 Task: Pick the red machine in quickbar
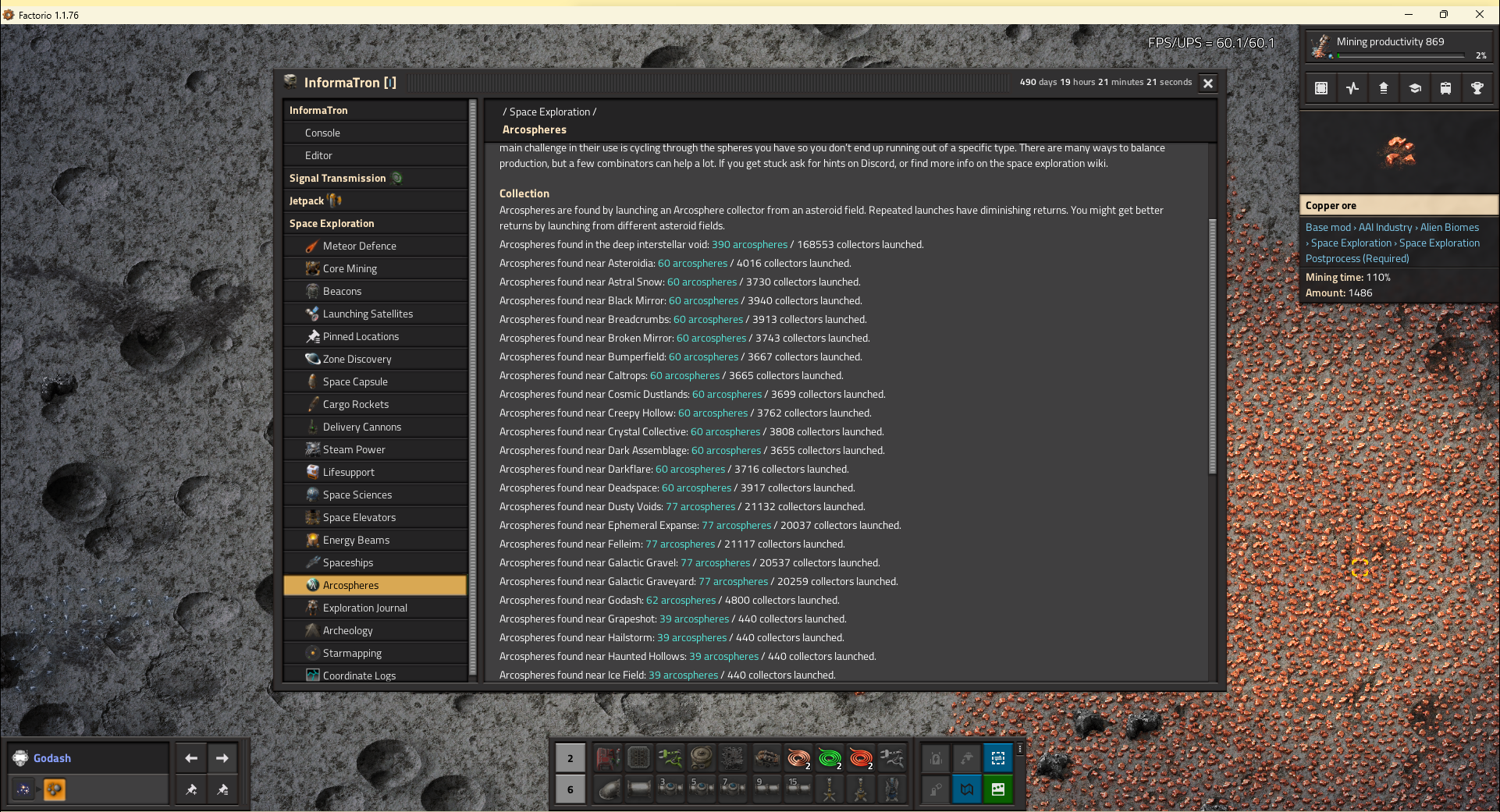(608, 757)
